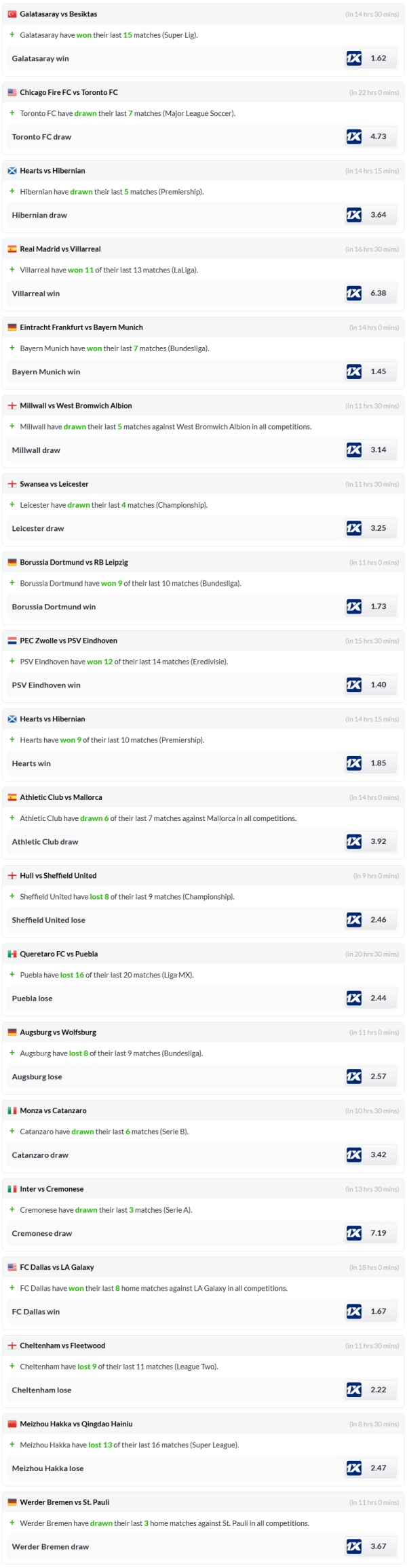This screenshot has height=1568, width=407.
Task: Click the 1X icon in Villarreal win row
Action: coord(353,294)
